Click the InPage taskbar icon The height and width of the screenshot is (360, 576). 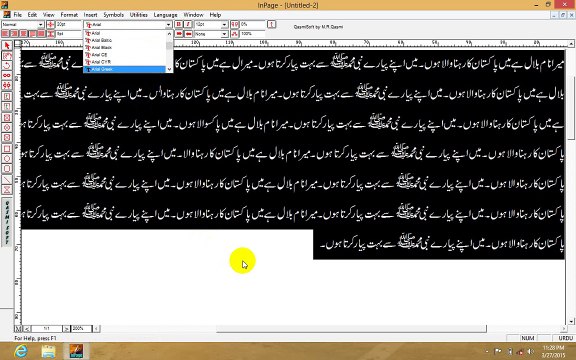click(76, 351)
